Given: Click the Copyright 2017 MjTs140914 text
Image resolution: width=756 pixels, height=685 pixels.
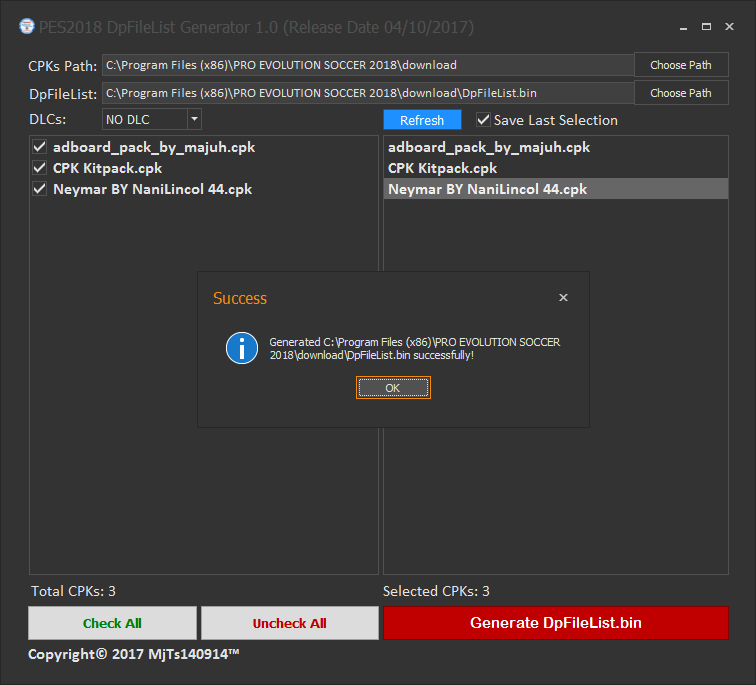Looking at the screenshot, I should [x=134, y=654].
